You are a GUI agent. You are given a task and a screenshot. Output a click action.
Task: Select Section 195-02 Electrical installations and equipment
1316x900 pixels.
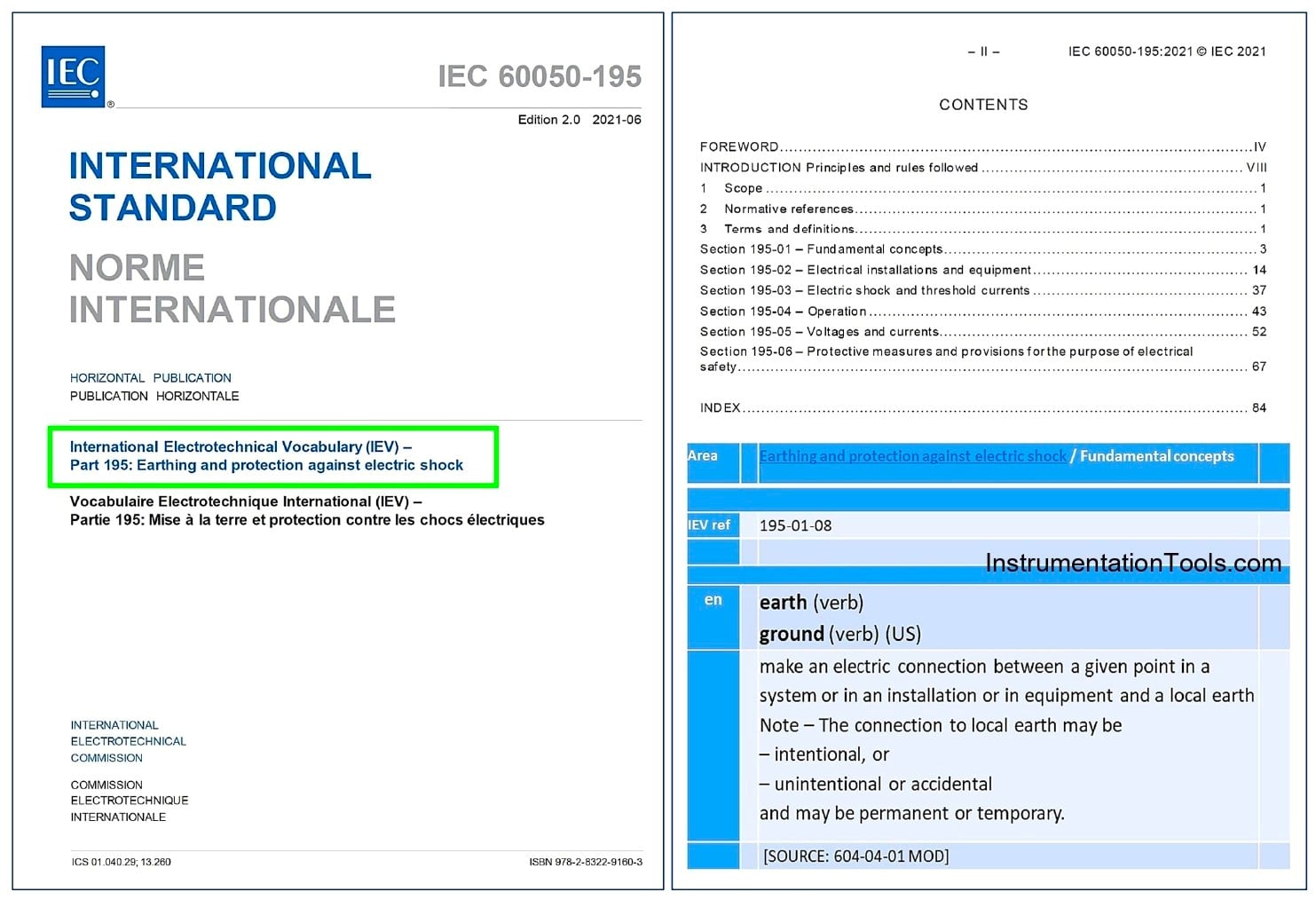pyautogui.click(x=982, y=270)
